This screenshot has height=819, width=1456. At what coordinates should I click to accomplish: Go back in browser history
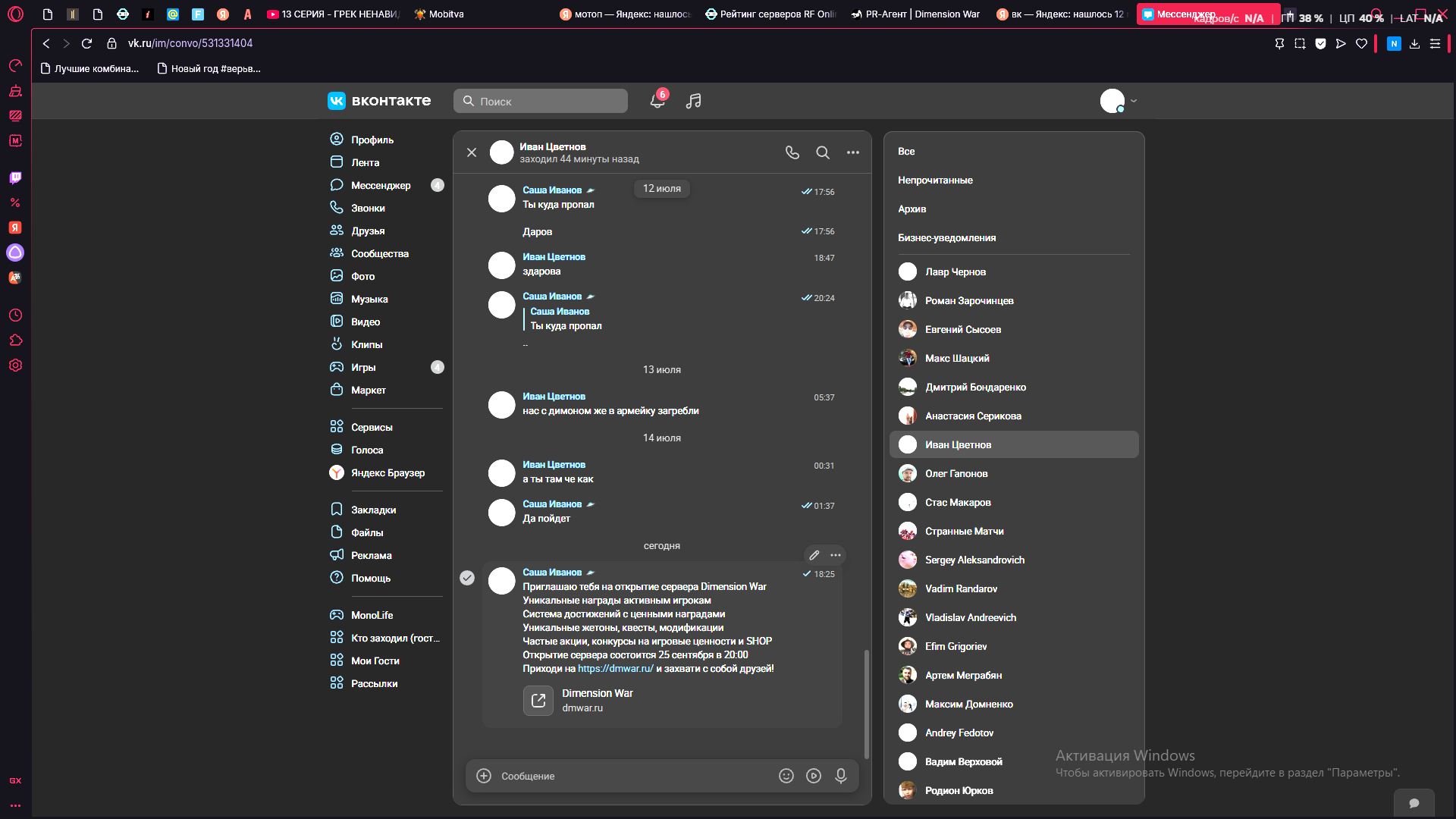46,43
